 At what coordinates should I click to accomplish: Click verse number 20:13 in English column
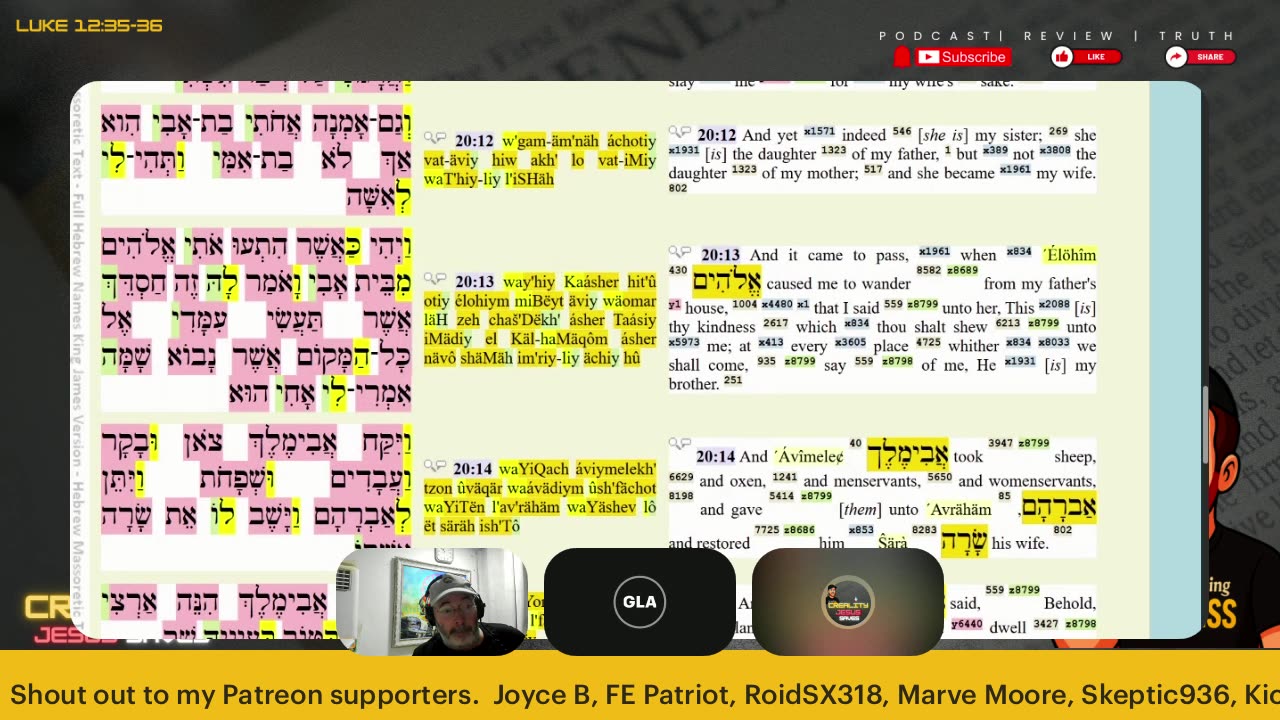click(721, 255)
